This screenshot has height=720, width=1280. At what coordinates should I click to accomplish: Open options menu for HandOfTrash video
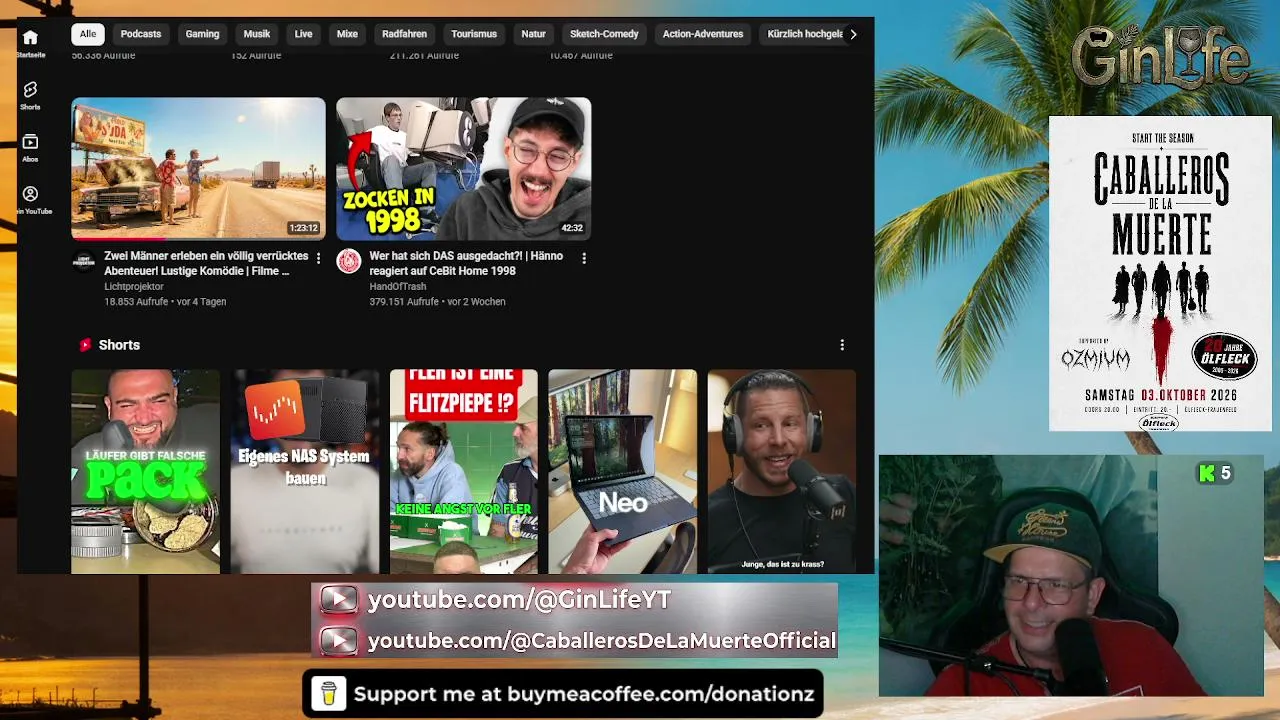[x=584, y=258]
